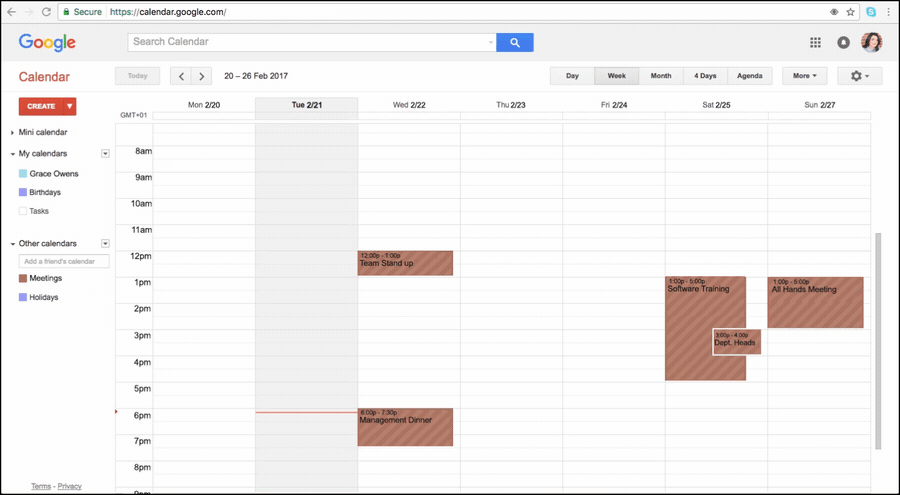Image resolution: width=900 pixels, height=495 pixels.
Task: Toggle the Meetings calendar color swatch
Action: 23,279
